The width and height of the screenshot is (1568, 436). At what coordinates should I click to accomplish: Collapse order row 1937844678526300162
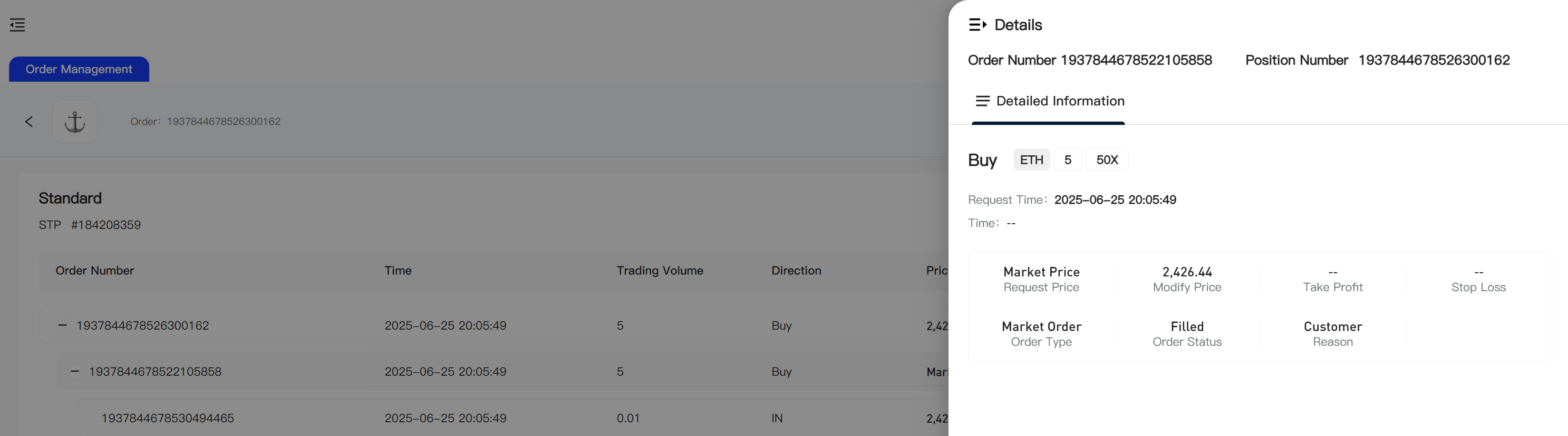tap(62, 325)
